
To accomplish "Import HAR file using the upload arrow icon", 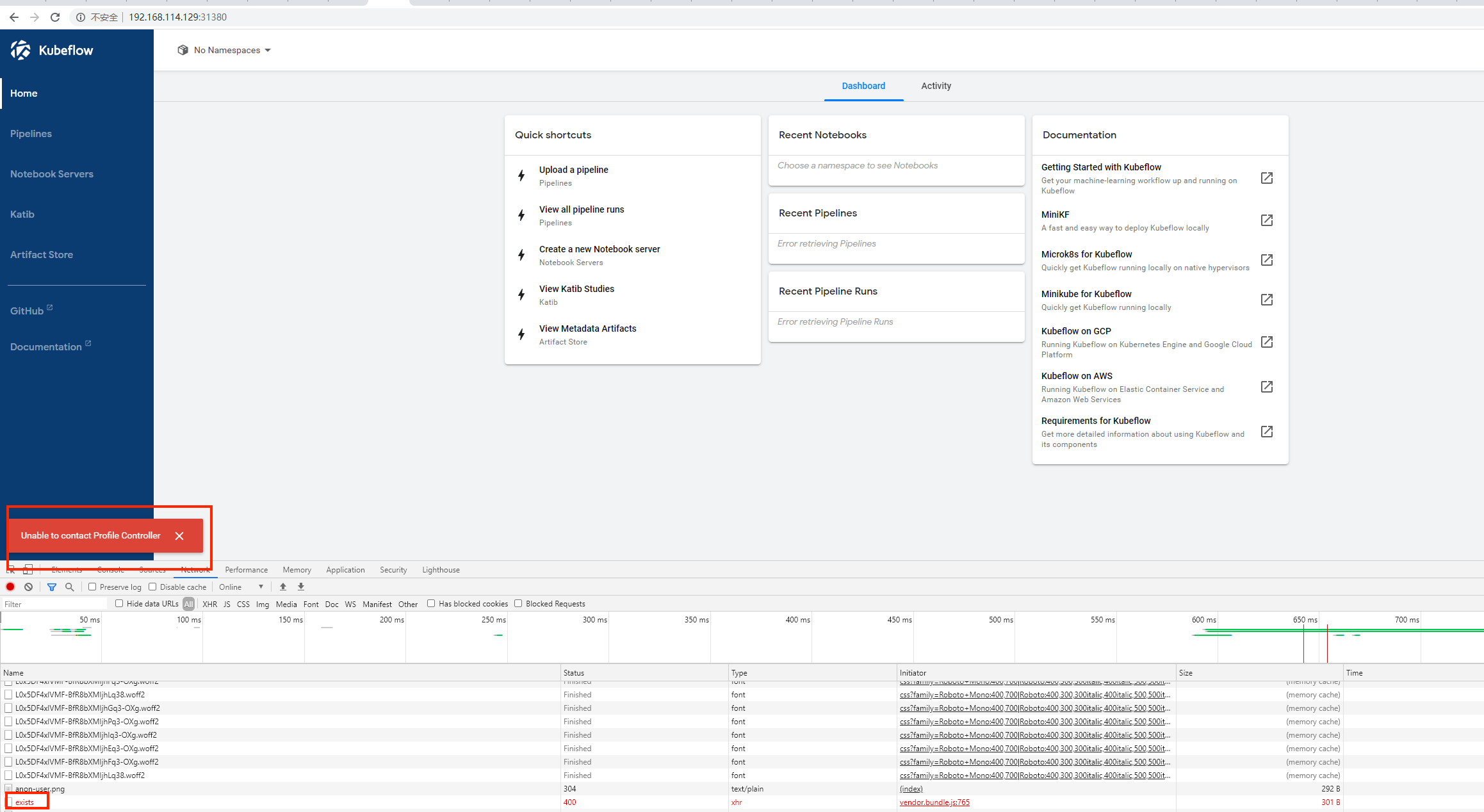I will pos(282,587).
